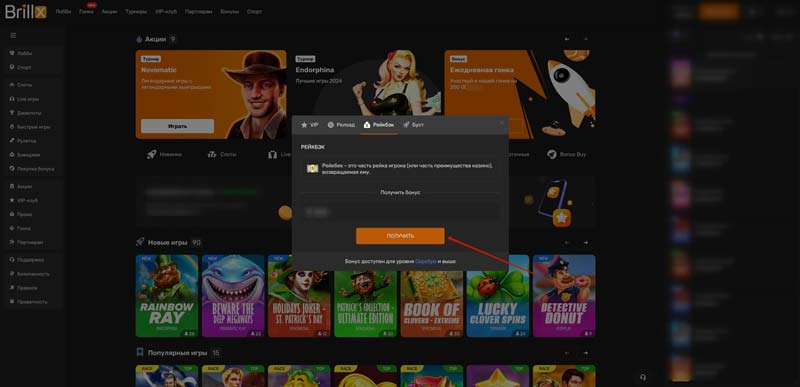The width and height of the screenshot is (800, 387).
Task: Show next Акции banners with right arrow
Action: click(586, 39)
